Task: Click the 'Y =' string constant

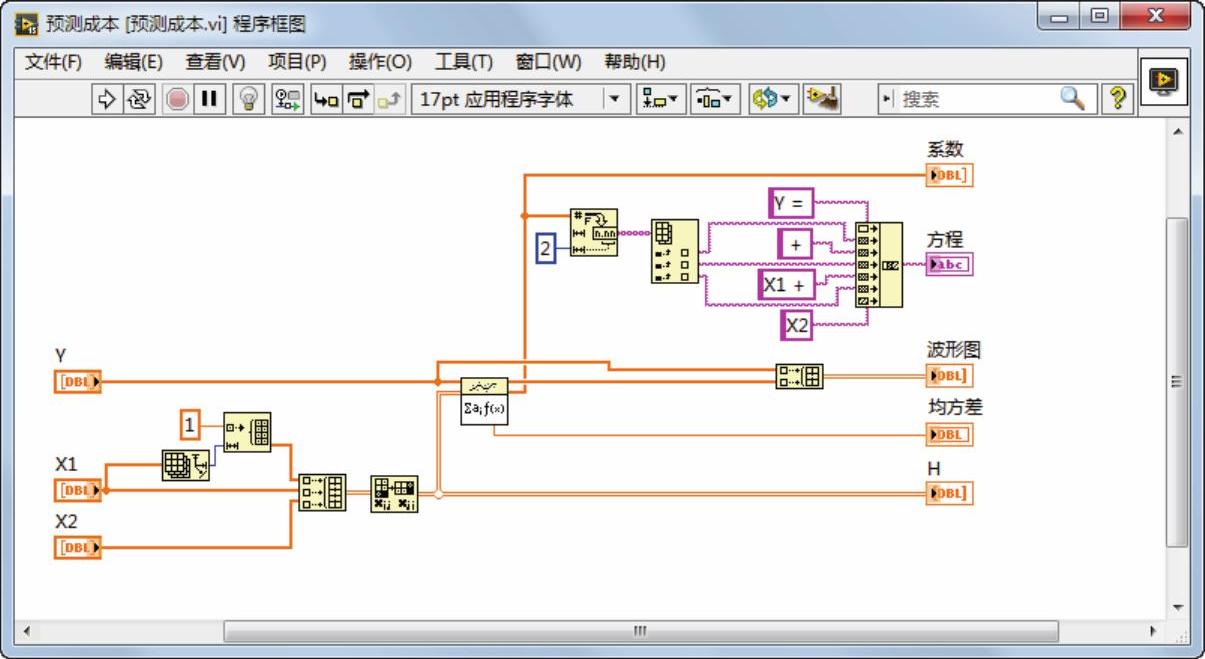Action: click(792, 203)
